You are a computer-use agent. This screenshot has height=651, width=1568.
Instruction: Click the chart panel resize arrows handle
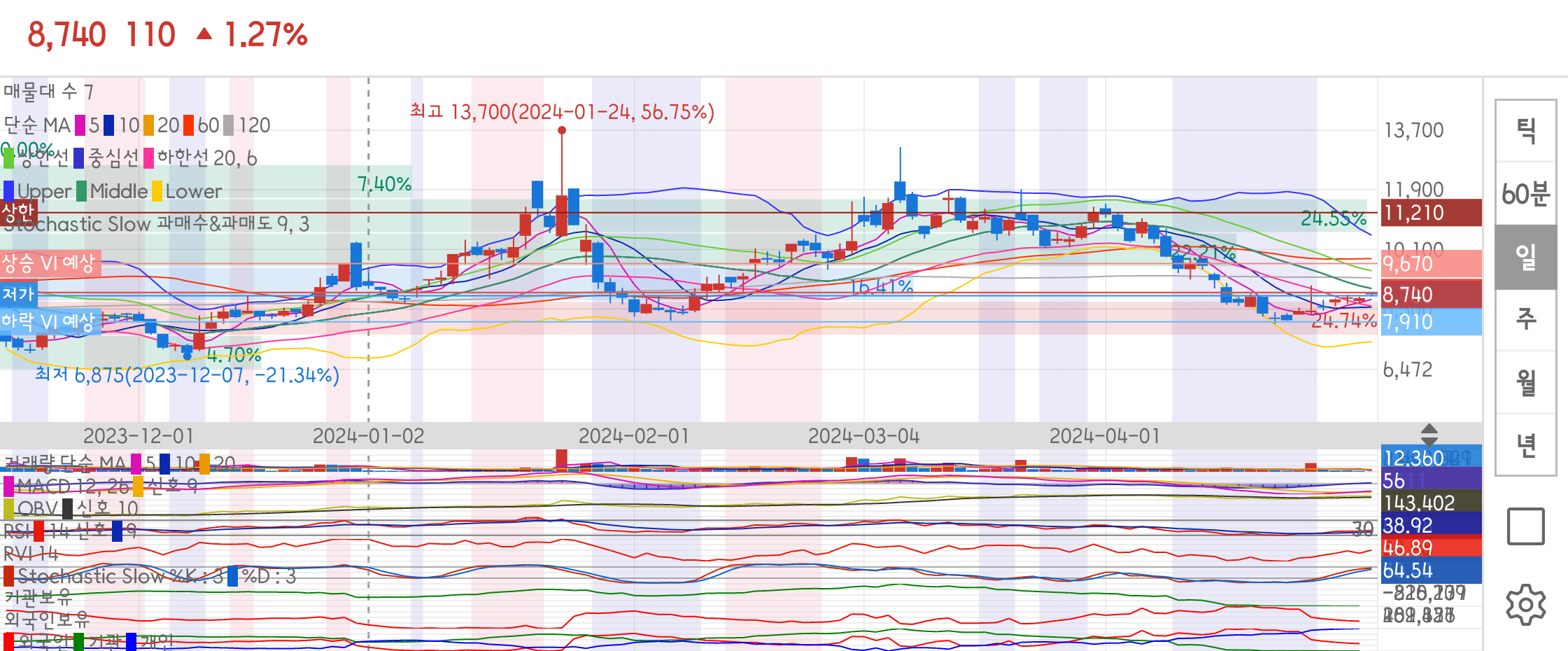point(1429,435)
